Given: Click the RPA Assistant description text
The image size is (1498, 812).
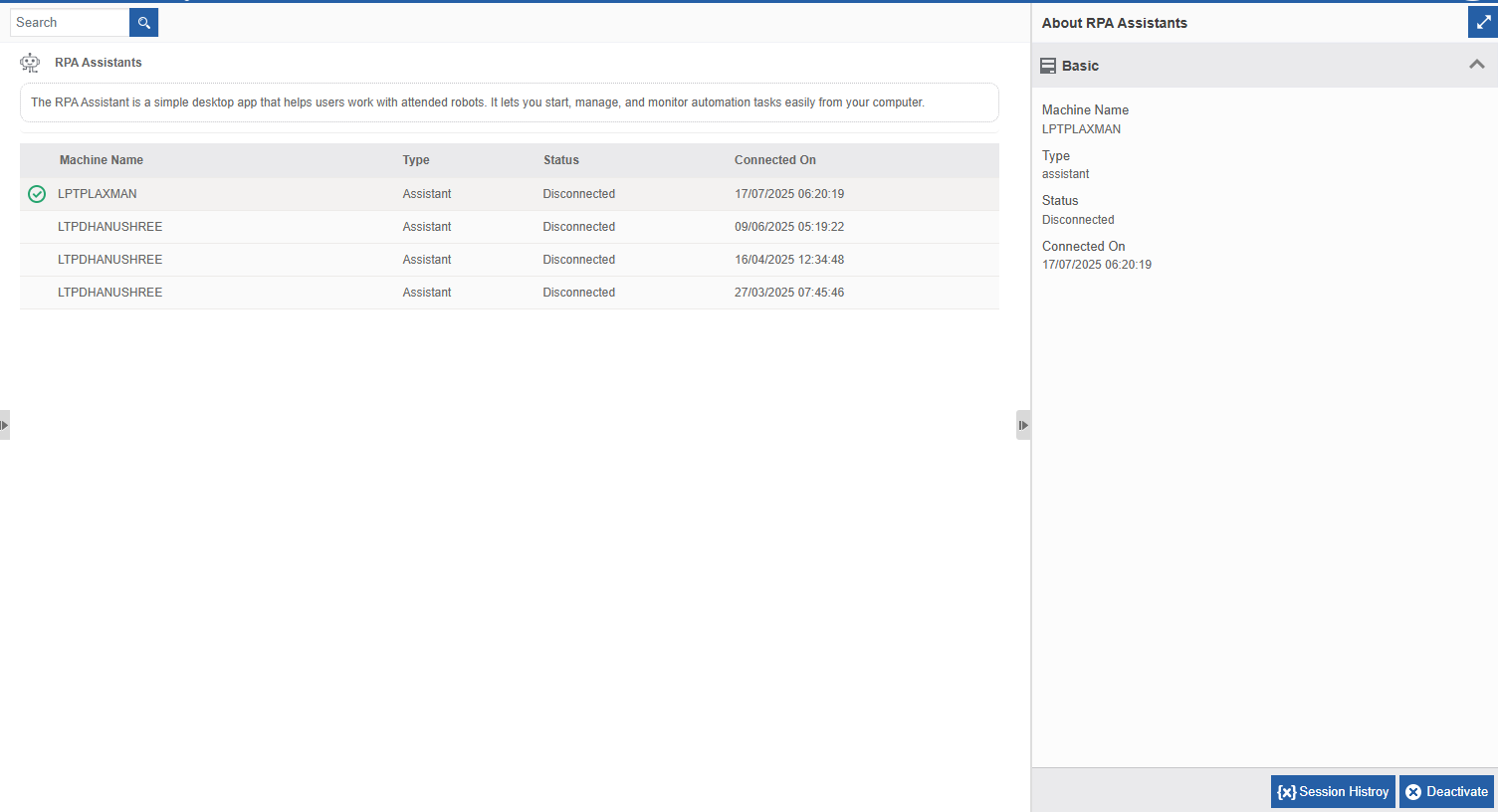Looking at the screenshot, I should pyautogui.click(x=478, y=102).
